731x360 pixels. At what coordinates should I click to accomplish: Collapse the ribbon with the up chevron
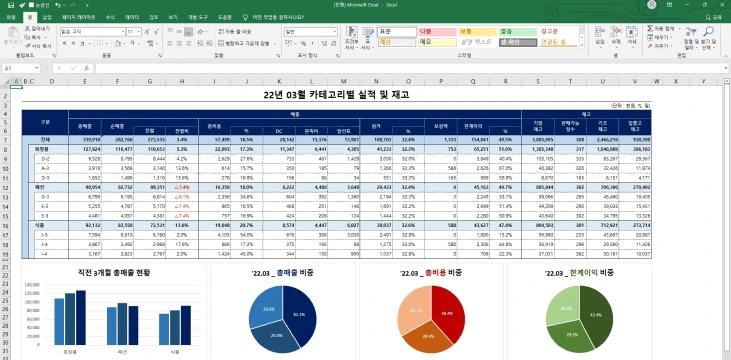tap(725, 55)
